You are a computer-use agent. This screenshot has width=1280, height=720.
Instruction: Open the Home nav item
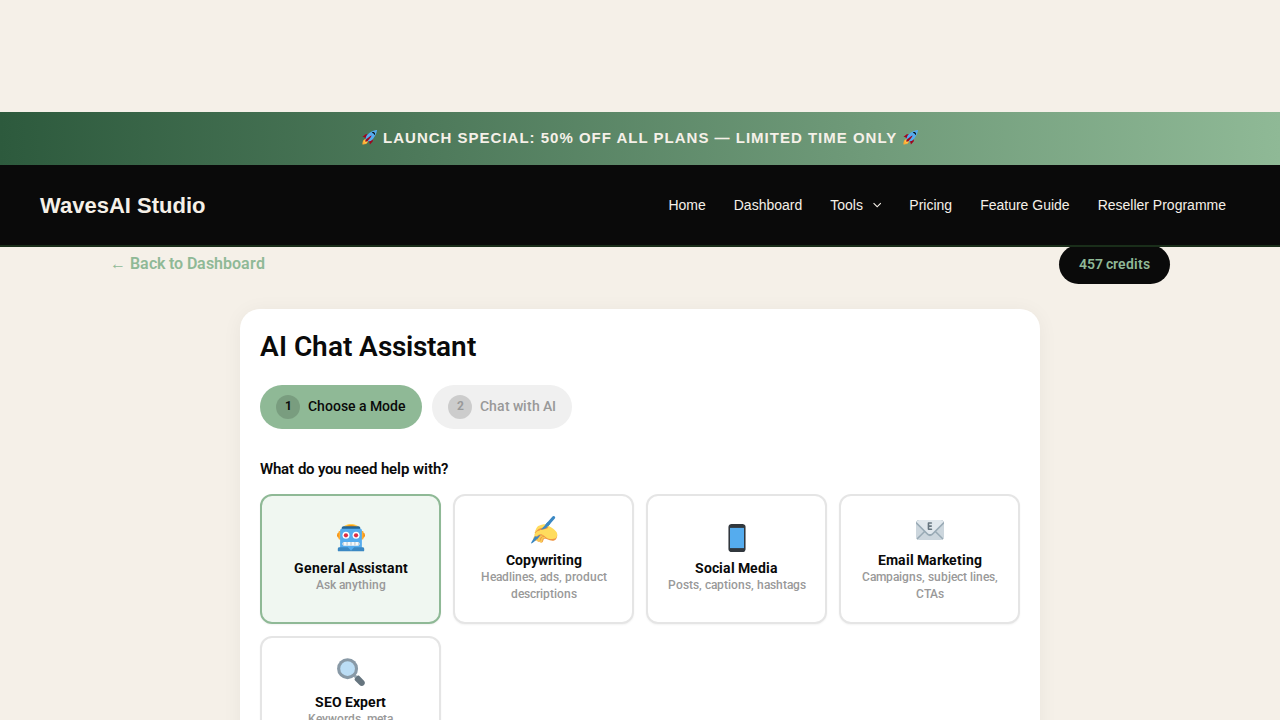(687, 205)
